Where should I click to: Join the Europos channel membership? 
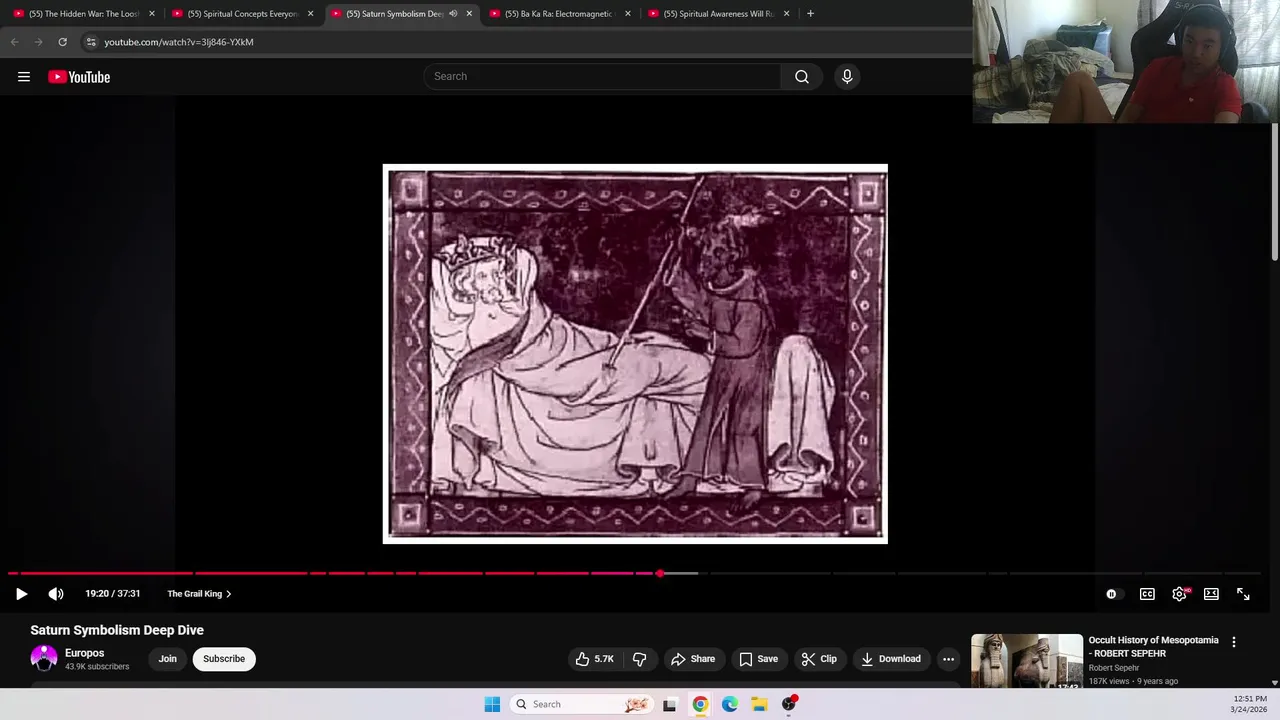[x=167, y=659]
